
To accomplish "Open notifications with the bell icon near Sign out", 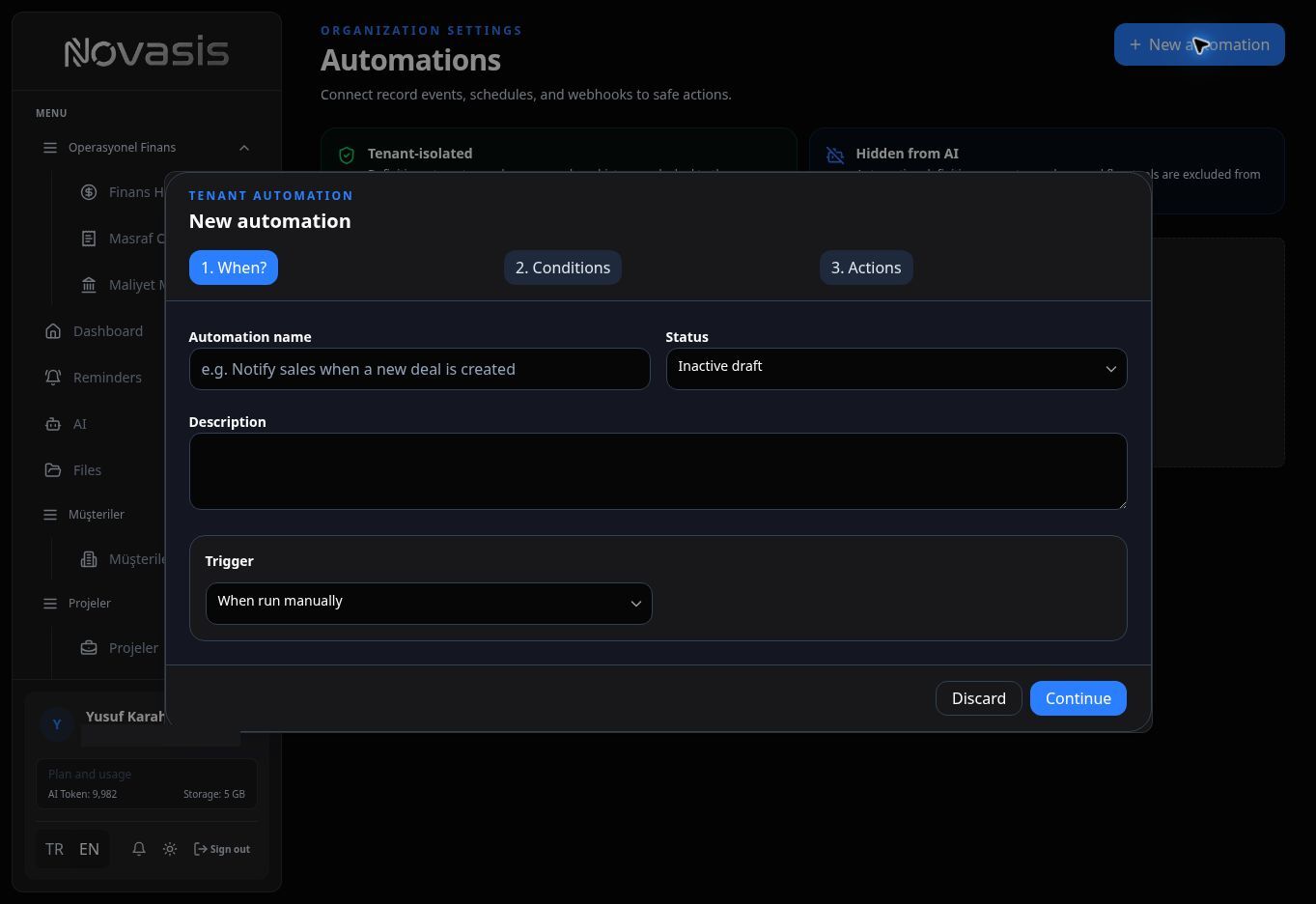I will click(x=139, y=849).
